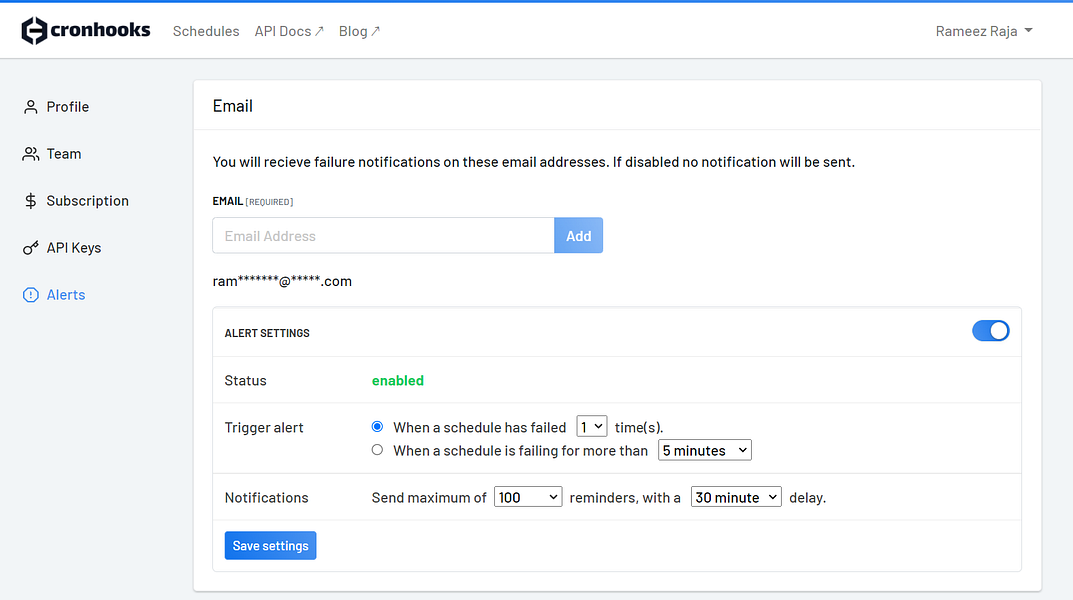Click the Blog external link arrow
Viewport: 1073px width, 600px height.
pyautogui.click(x=375, y=31)
